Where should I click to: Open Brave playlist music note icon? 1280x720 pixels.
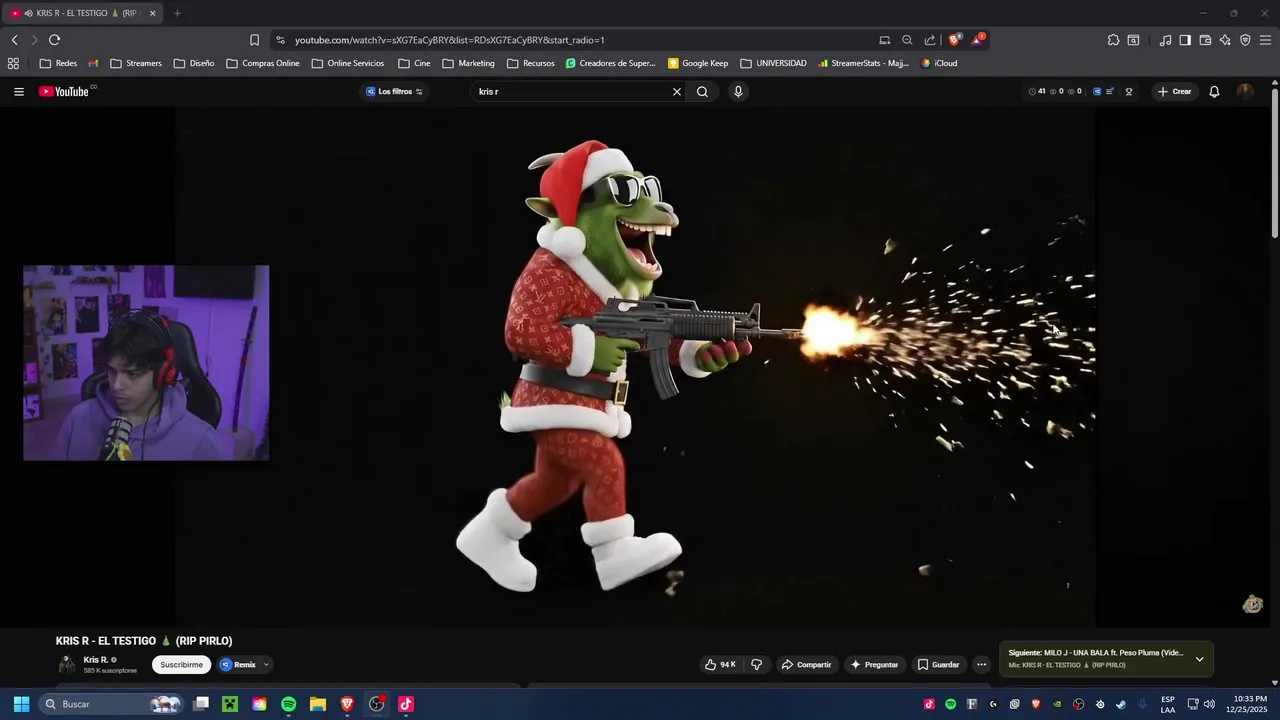tap(1165, 40)
